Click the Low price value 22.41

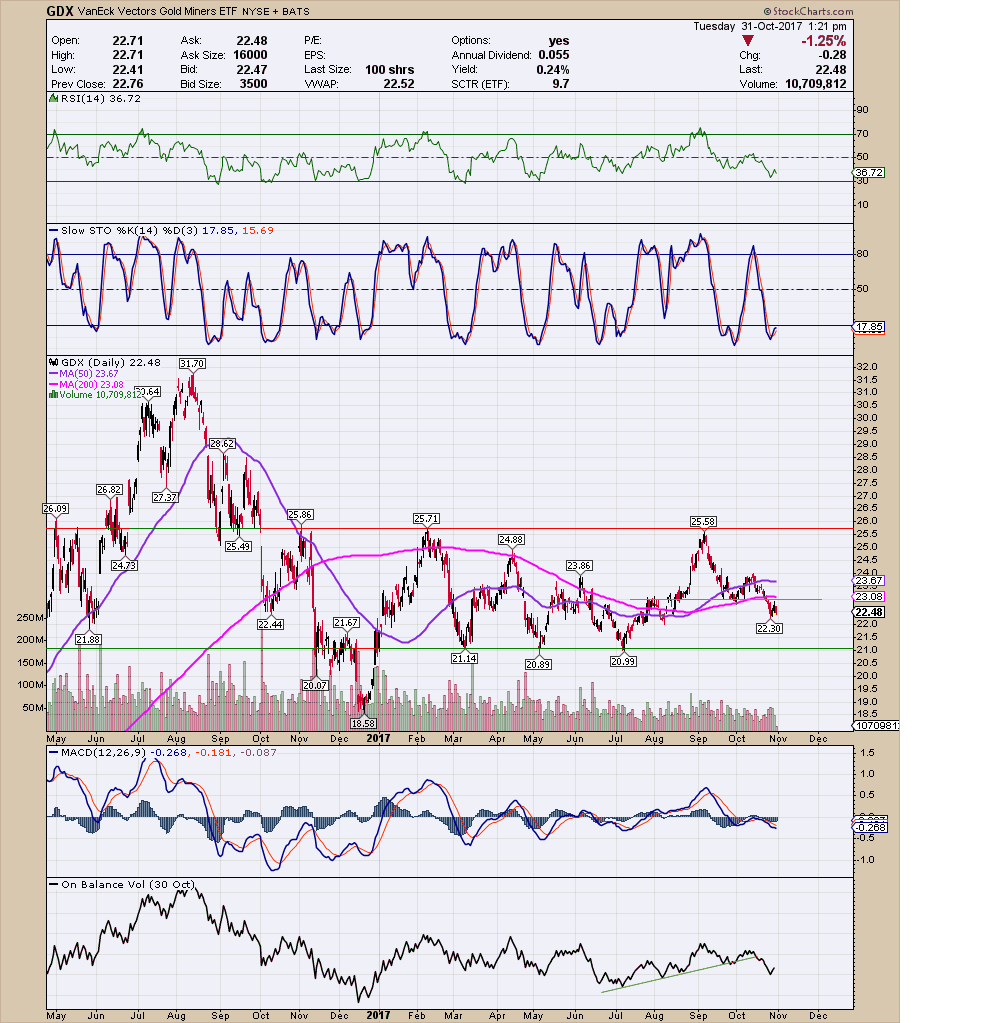(x=127, y=70)
